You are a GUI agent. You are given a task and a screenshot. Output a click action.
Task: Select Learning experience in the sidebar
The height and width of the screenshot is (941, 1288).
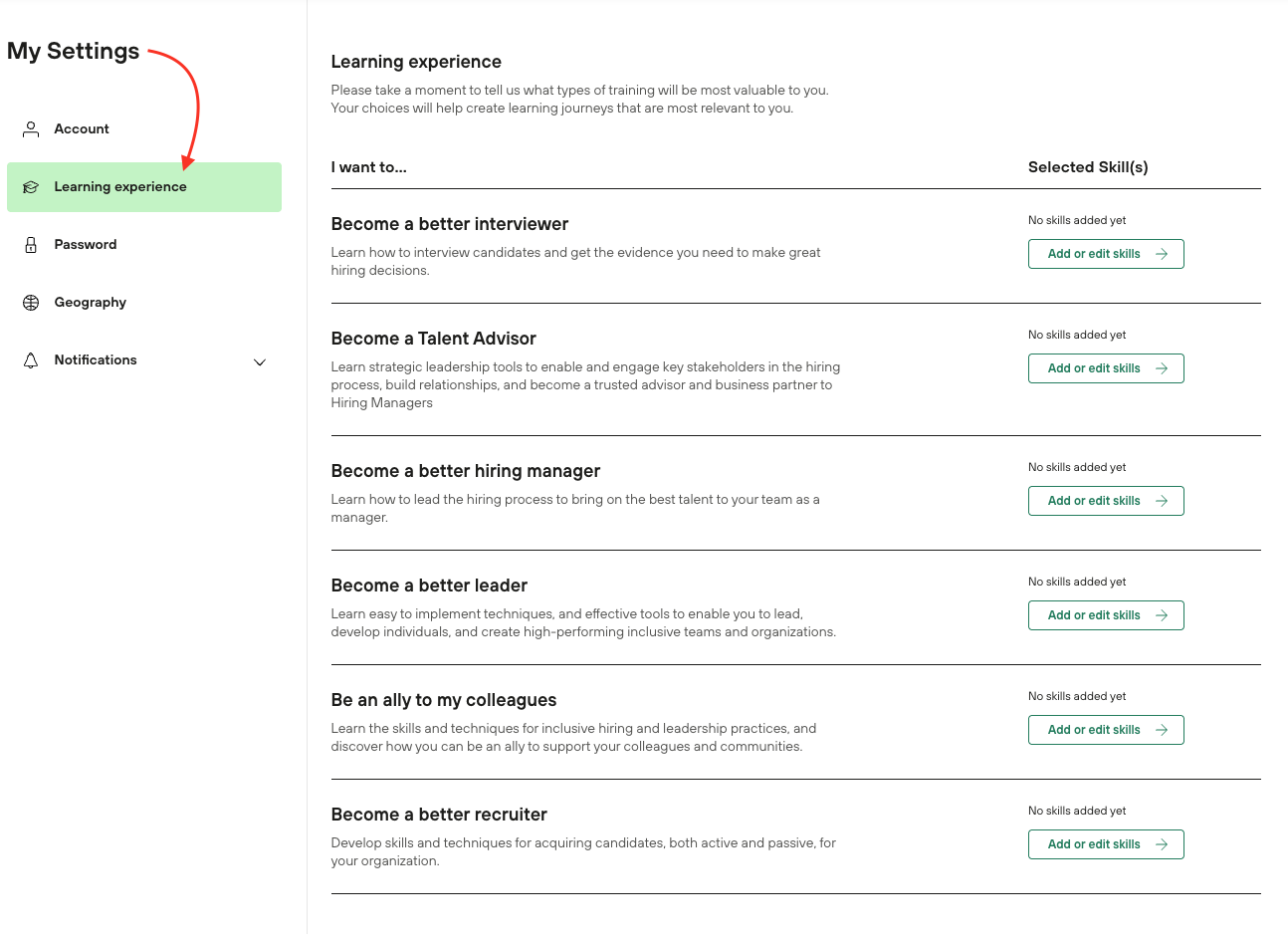[120, 187]
